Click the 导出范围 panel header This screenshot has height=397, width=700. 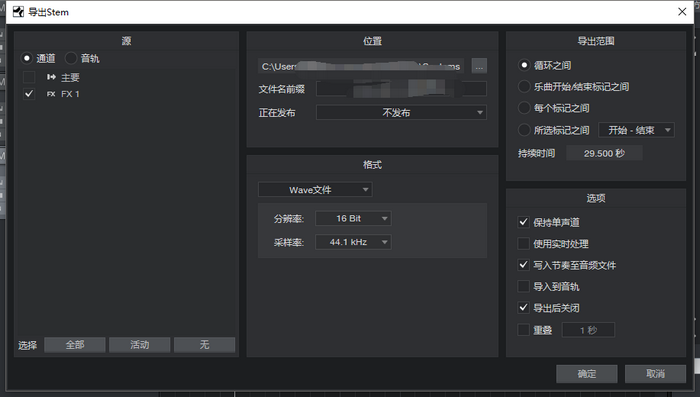pos(596,41)
